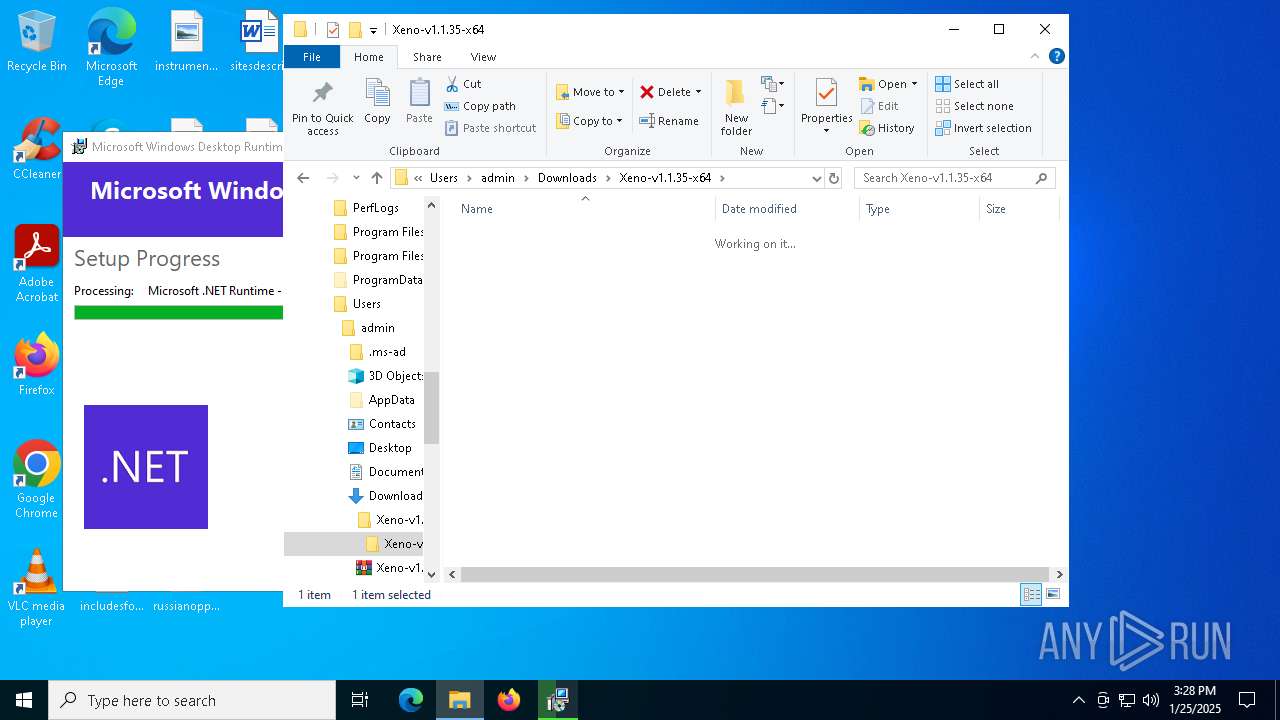Open Adobe Acrobat desktop icon
The width and height of the screenshot is (1280, 720).
coord(36,264)
